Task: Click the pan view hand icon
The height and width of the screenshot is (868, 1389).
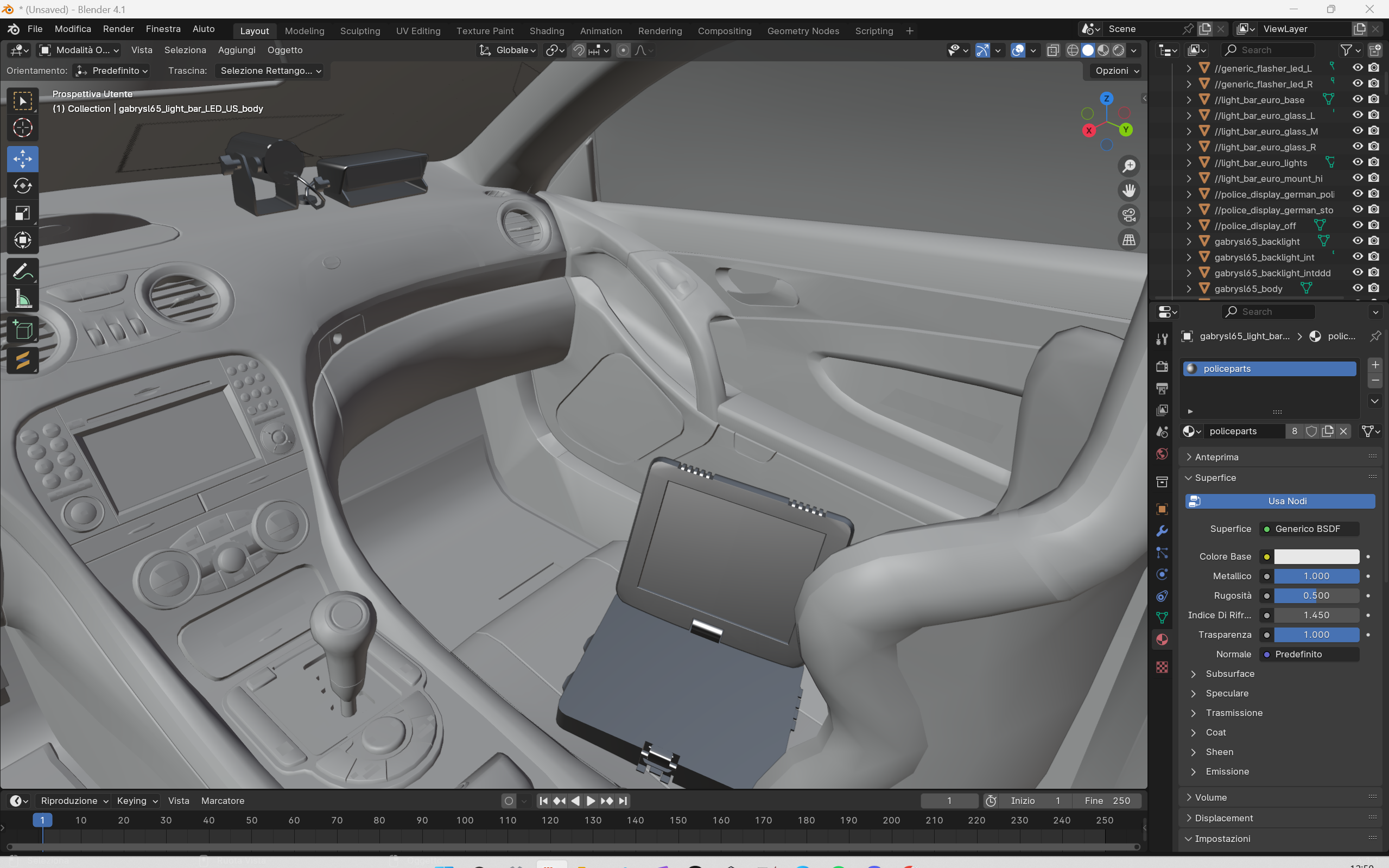Action: tap(1128, 191)
